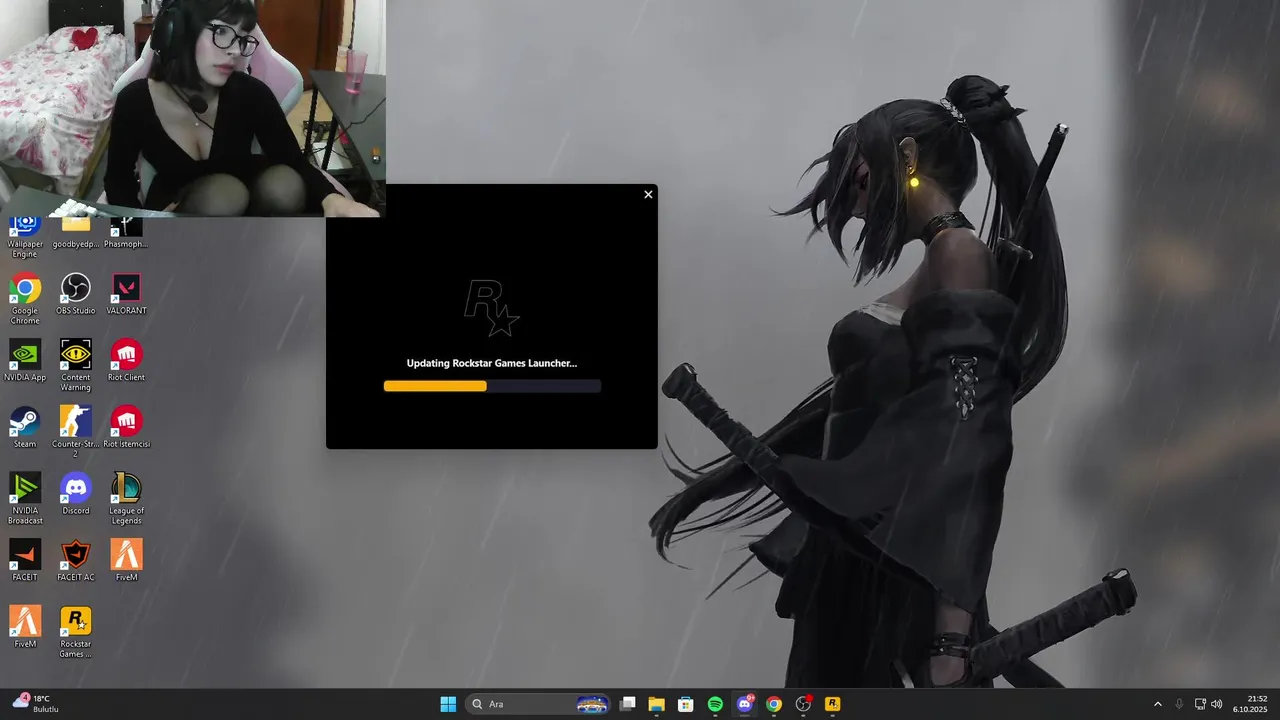Open Discord from the taskbar
Image resolution: width=1280 pixels, height=720 pixels.
pos(745,704)
